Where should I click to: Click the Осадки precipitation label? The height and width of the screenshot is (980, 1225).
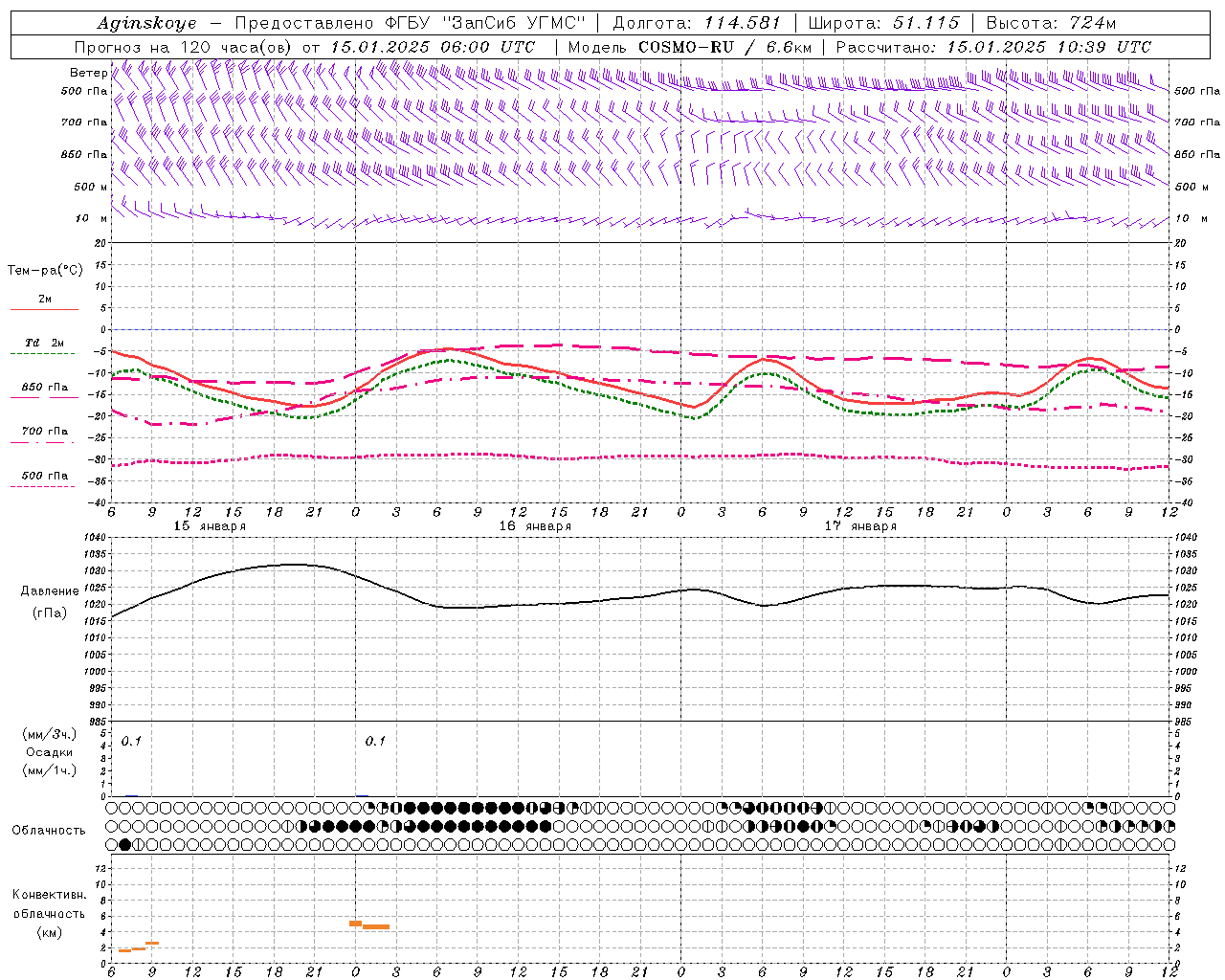point(50,752)
